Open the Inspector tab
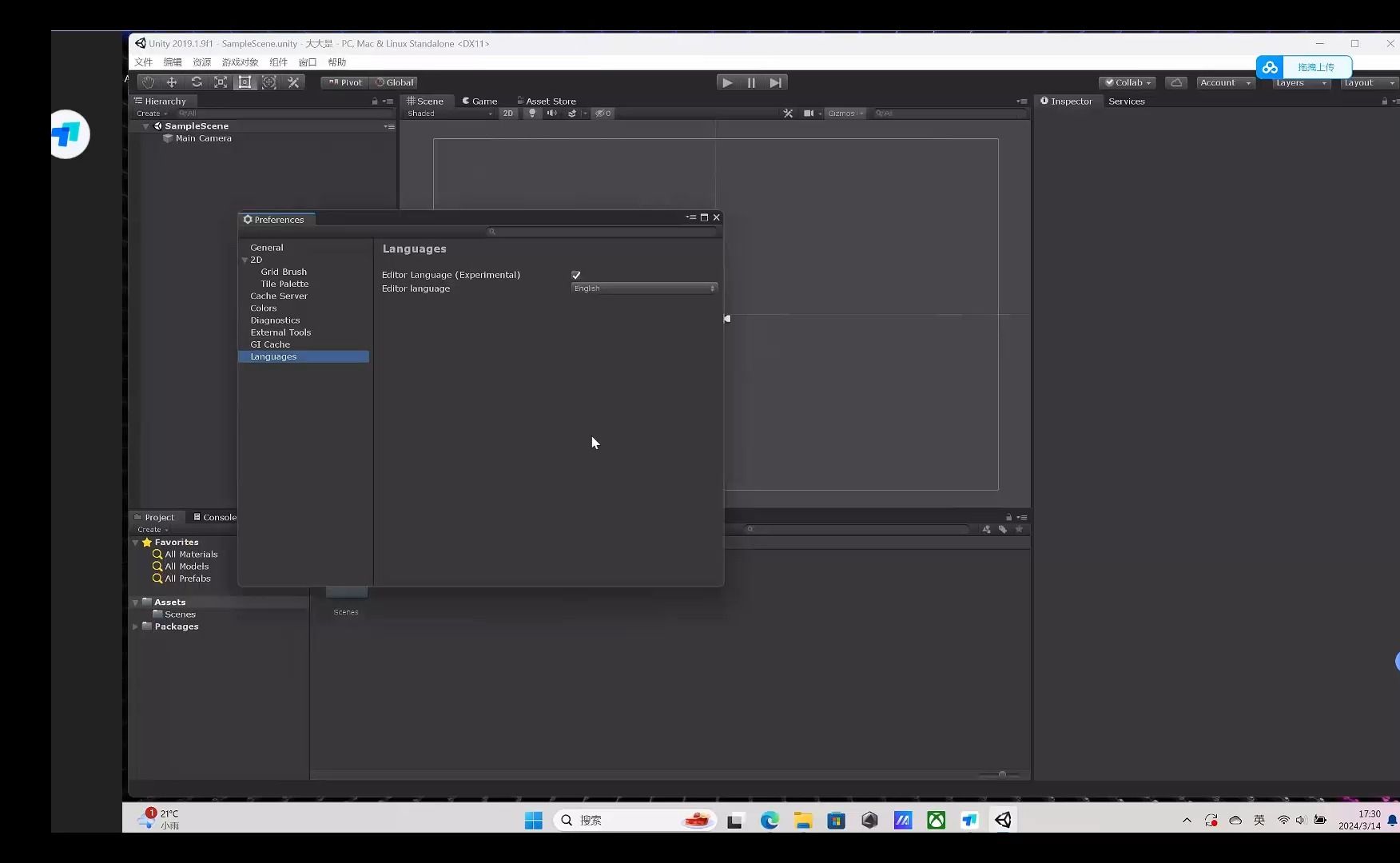The width and height of the screenshot is (1400, 863). point(1068,101)
